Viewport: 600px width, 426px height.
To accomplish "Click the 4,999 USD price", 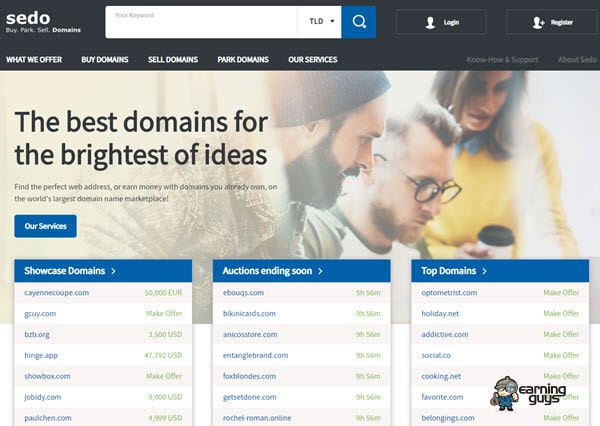I will pos(165,418).
